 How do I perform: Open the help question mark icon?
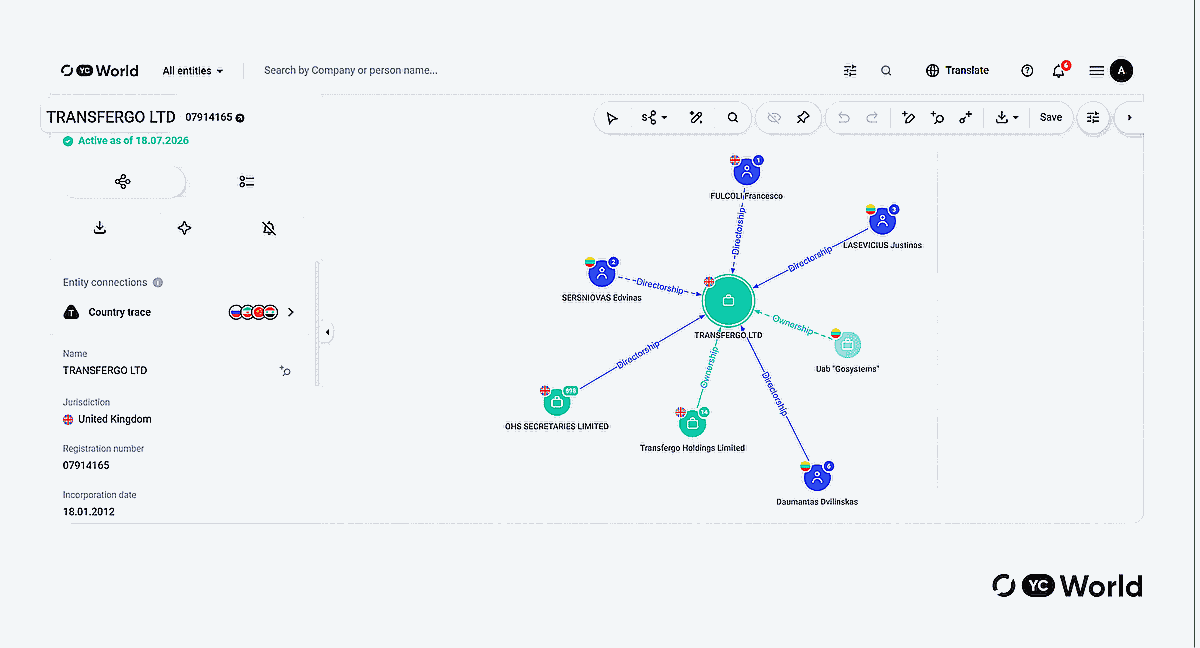coord(1027,71)
